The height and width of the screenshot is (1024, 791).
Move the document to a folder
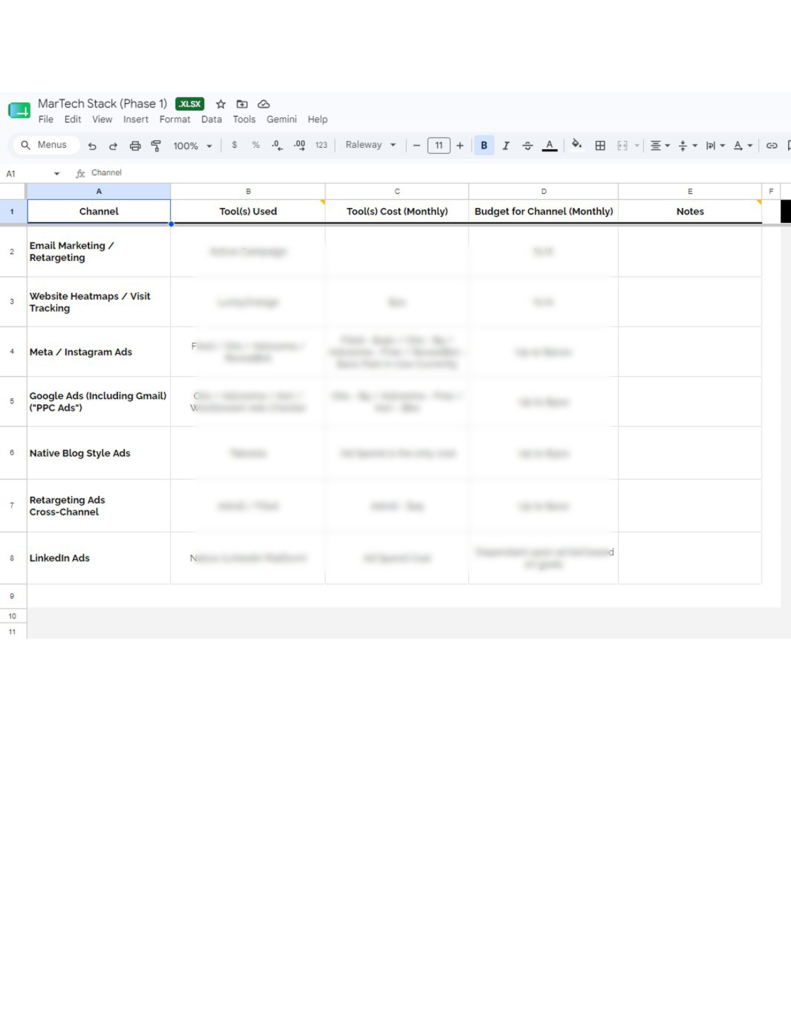(242, 104)
